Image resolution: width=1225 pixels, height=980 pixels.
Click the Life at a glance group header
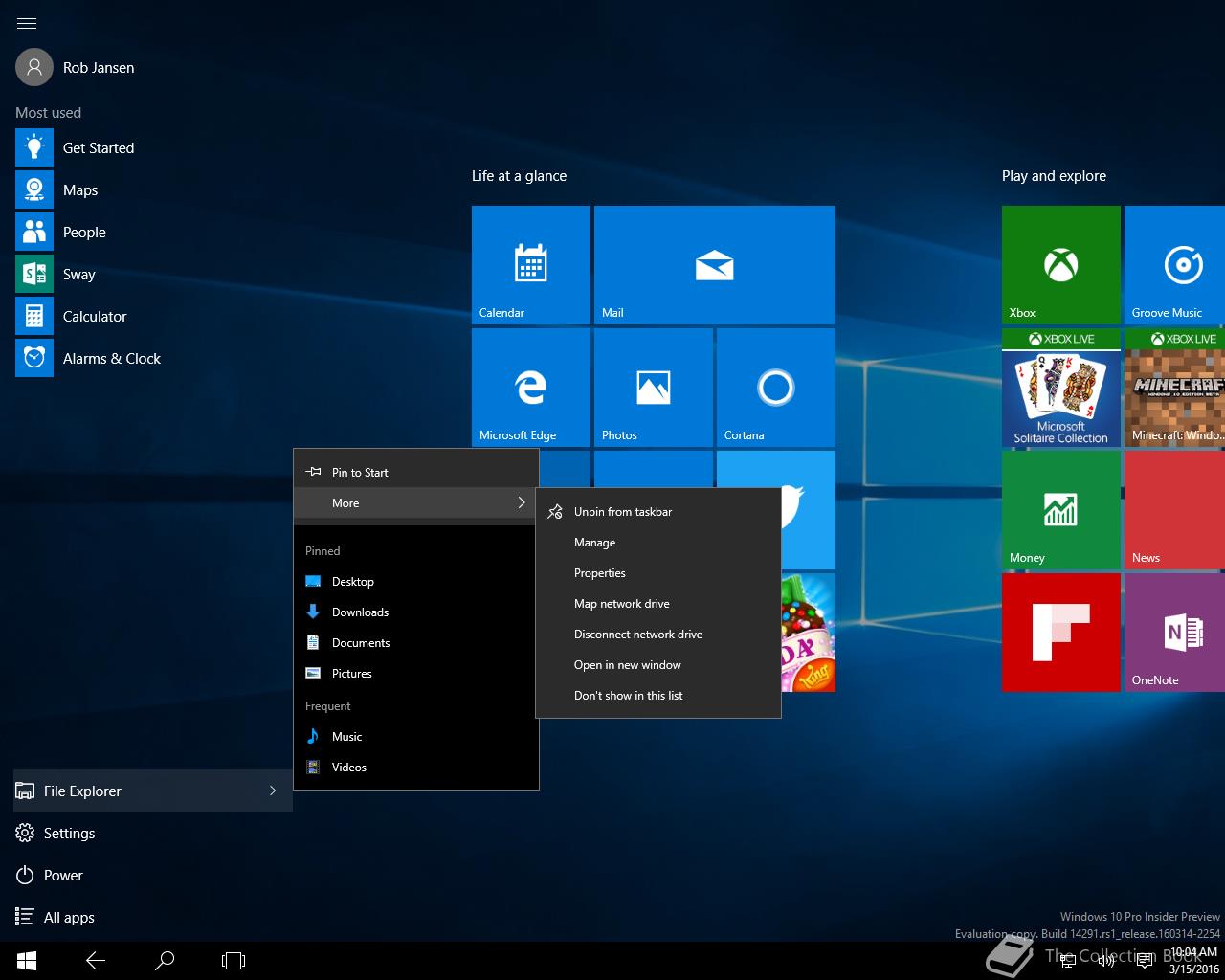(519, 176)
